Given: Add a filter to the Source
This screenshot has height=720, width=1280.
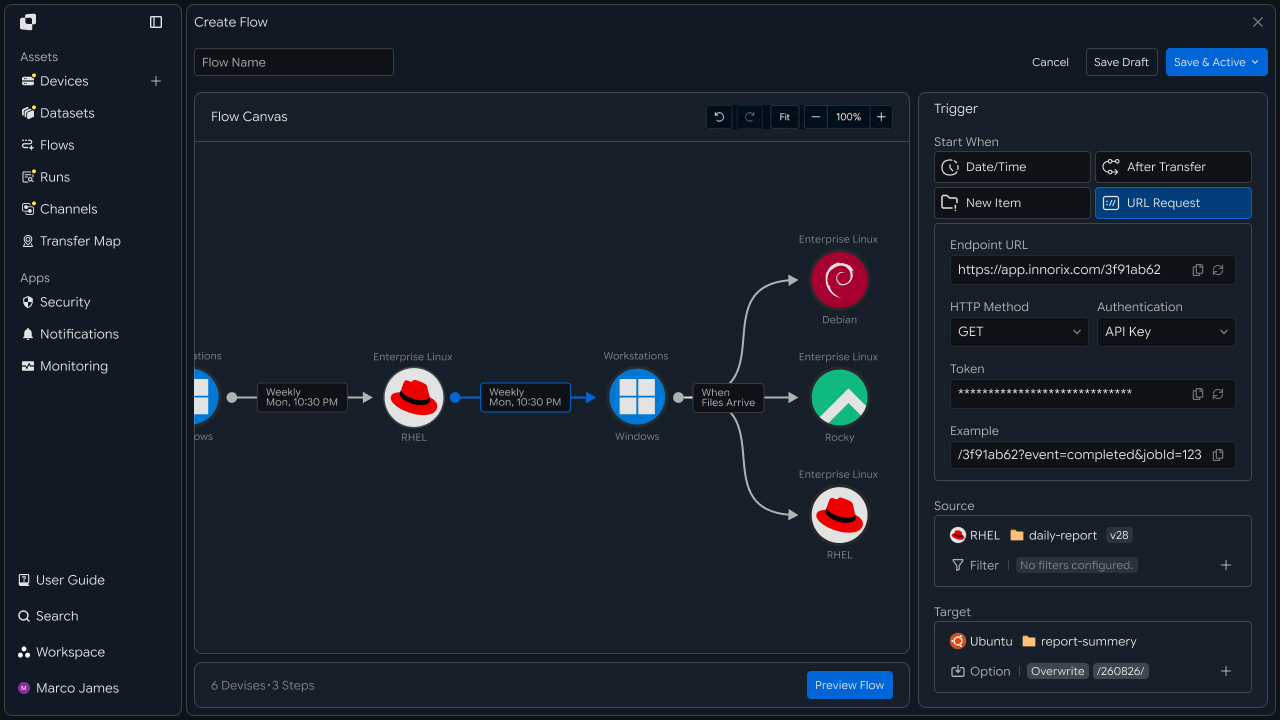Looking at the screenshot, I should (1226, 565).
